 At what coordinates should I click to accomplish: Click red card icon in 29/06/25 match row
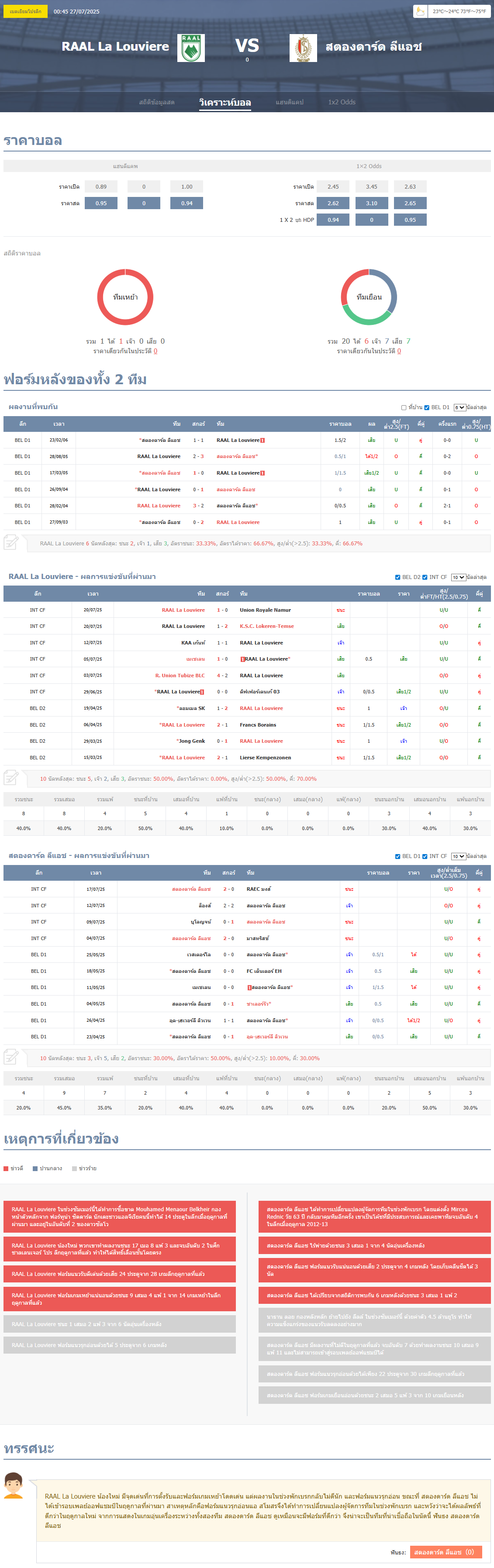[202, 692]
